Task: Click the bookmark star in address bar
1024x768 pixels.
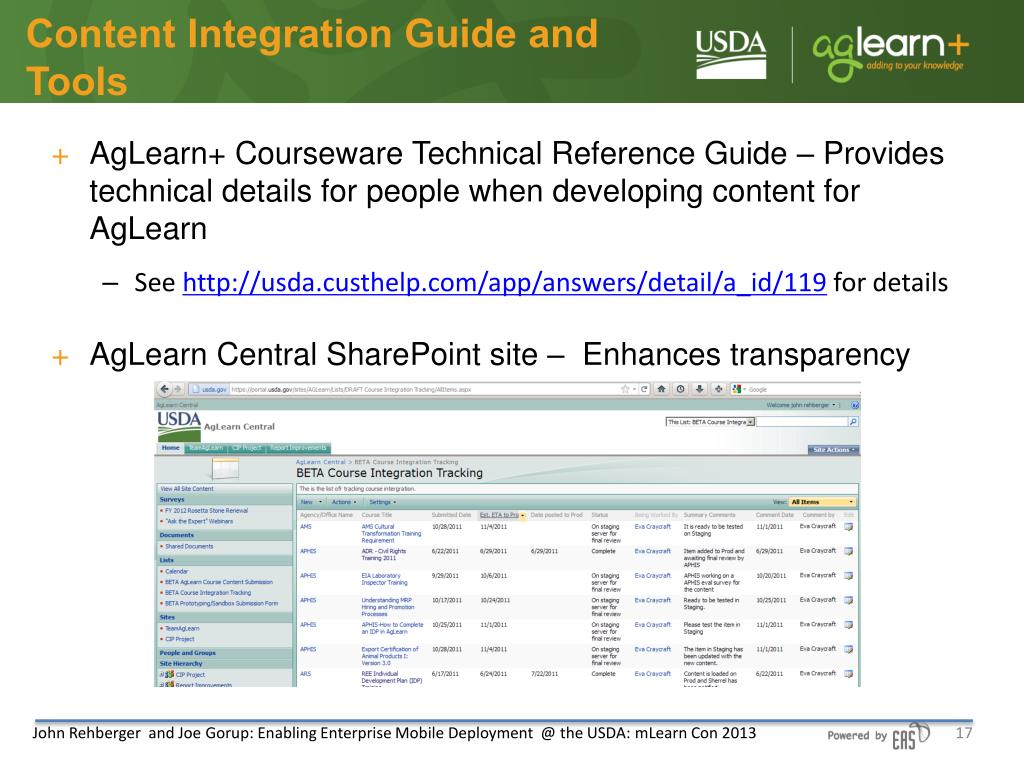Action: [625, 389]
